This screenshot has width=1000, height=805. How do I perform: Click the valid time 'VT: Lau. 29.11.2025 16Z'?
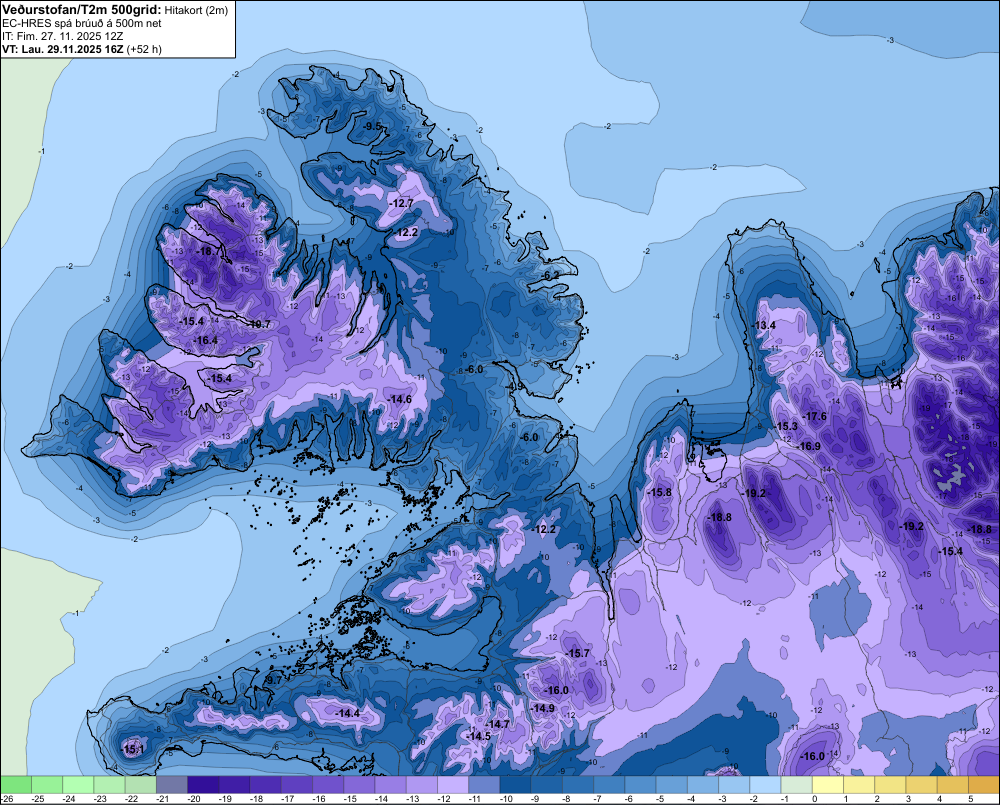[x=63, y=49]
